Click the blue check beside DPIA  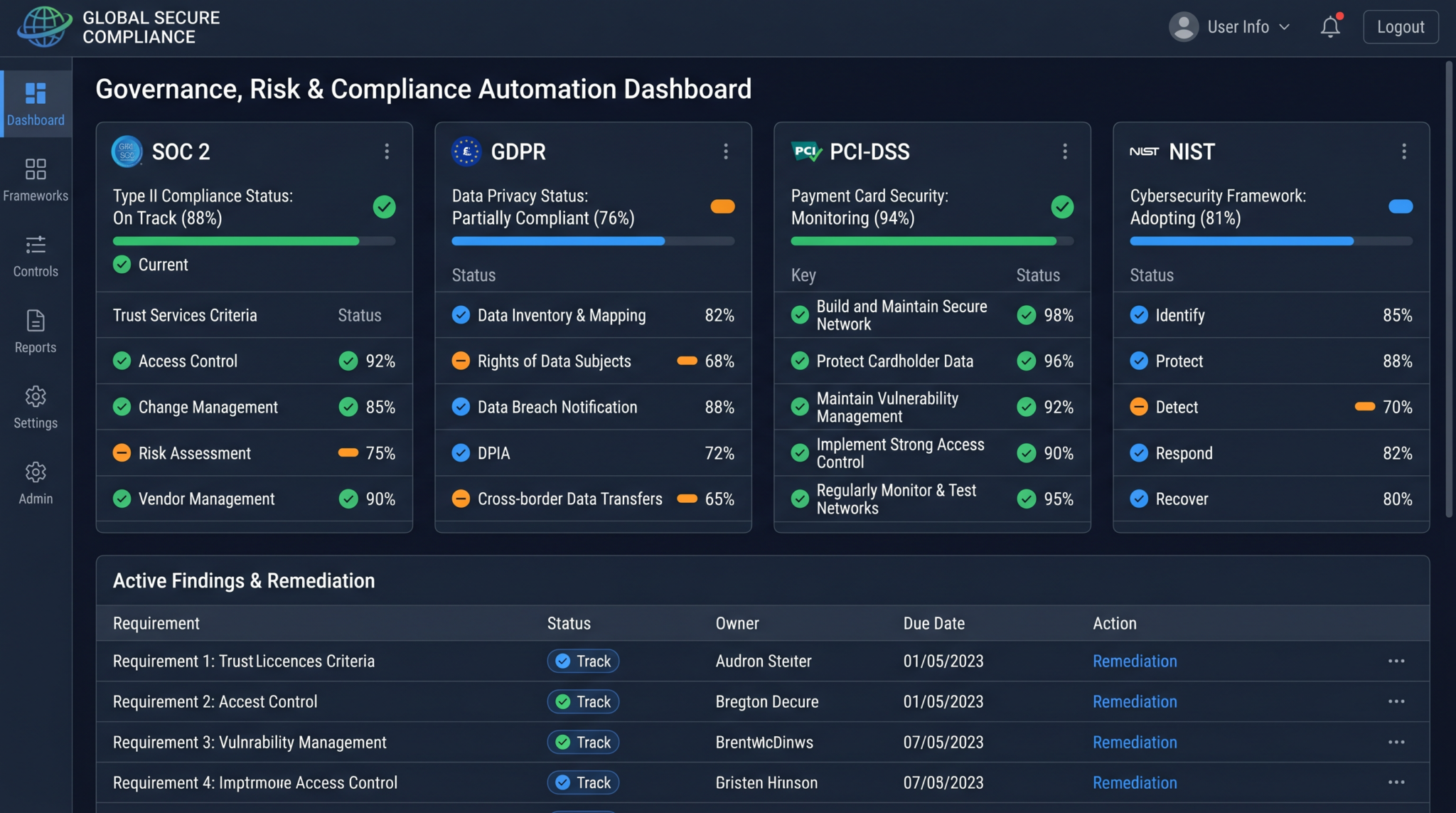click(x=461, y=453)
